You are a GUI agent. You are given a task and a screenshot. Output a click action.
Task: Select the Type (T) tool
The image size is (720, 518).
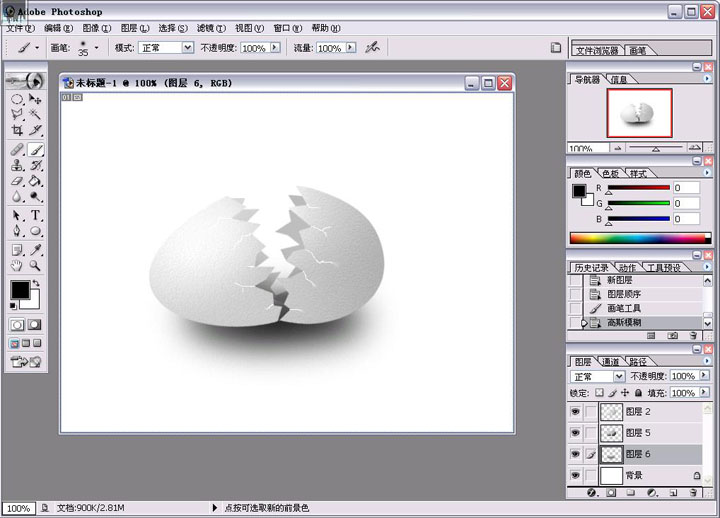point(36,215)
